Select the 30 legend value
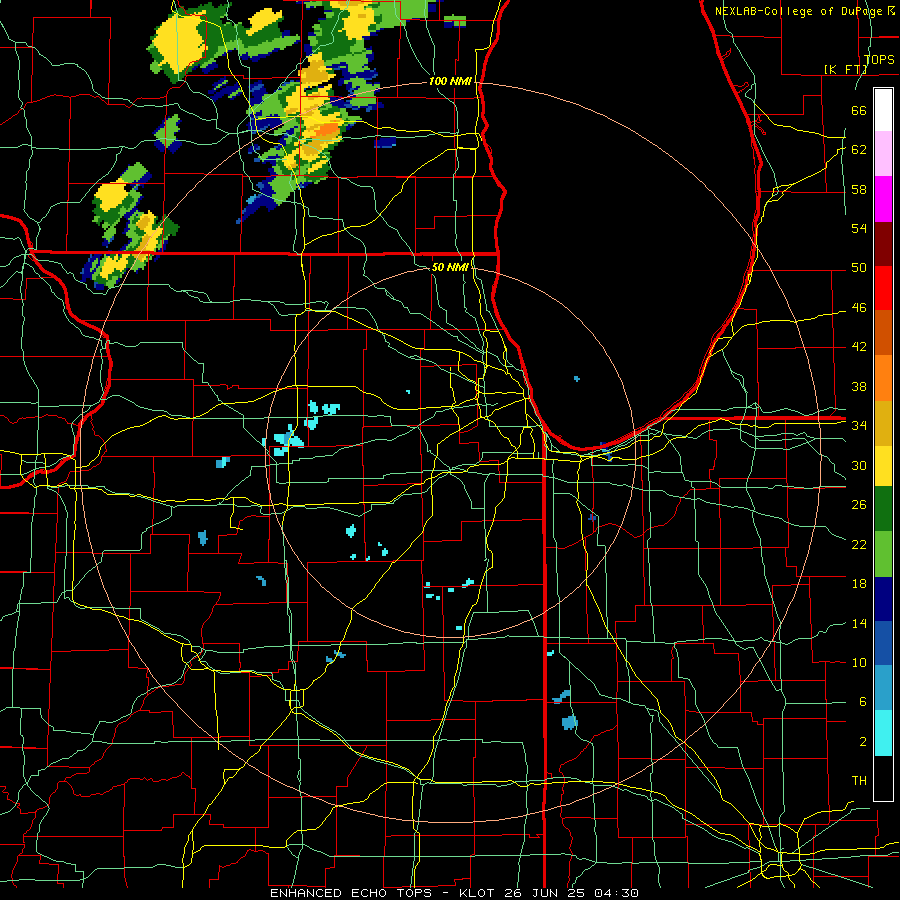The width and height of the screenshot is (900, 900). (859, 465)
